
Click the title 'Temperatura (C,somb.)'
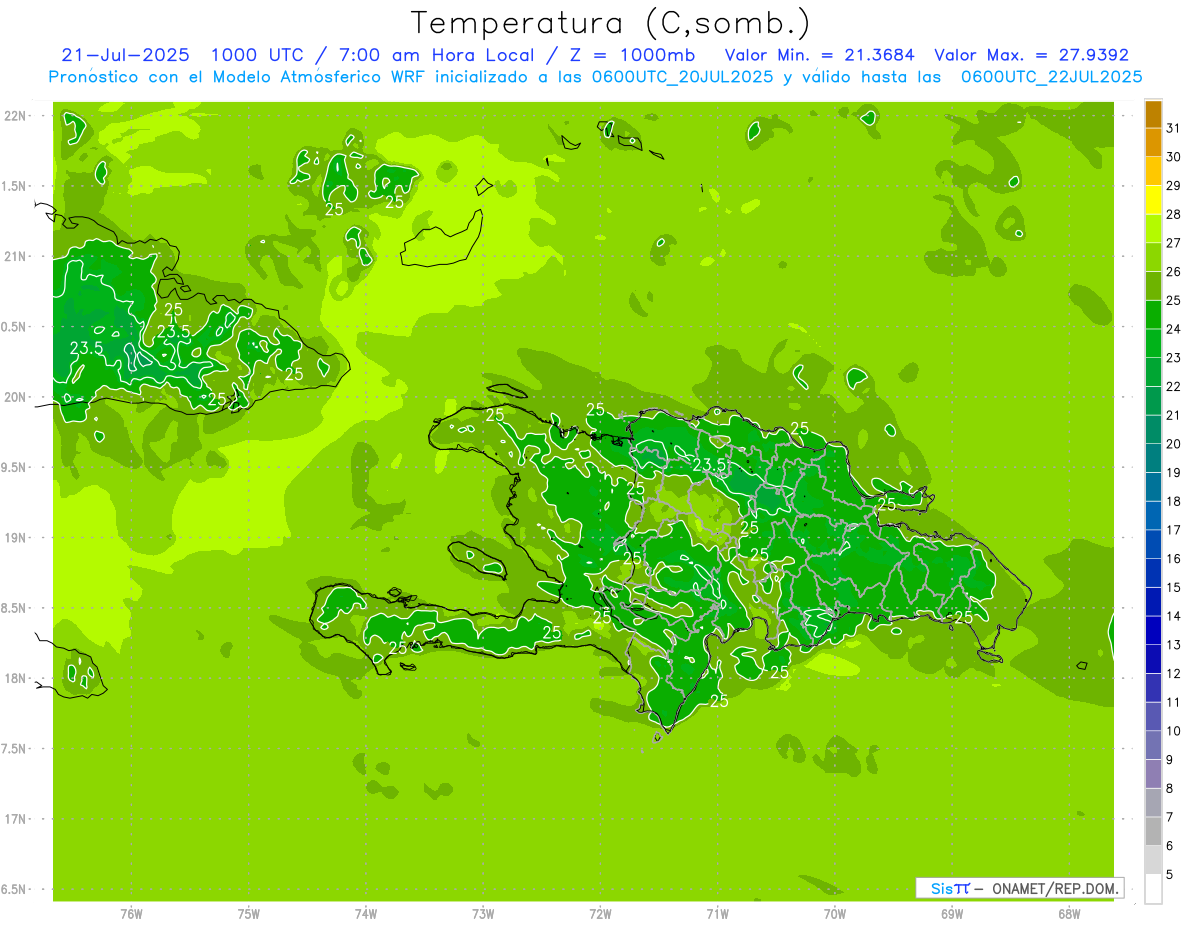611,22
